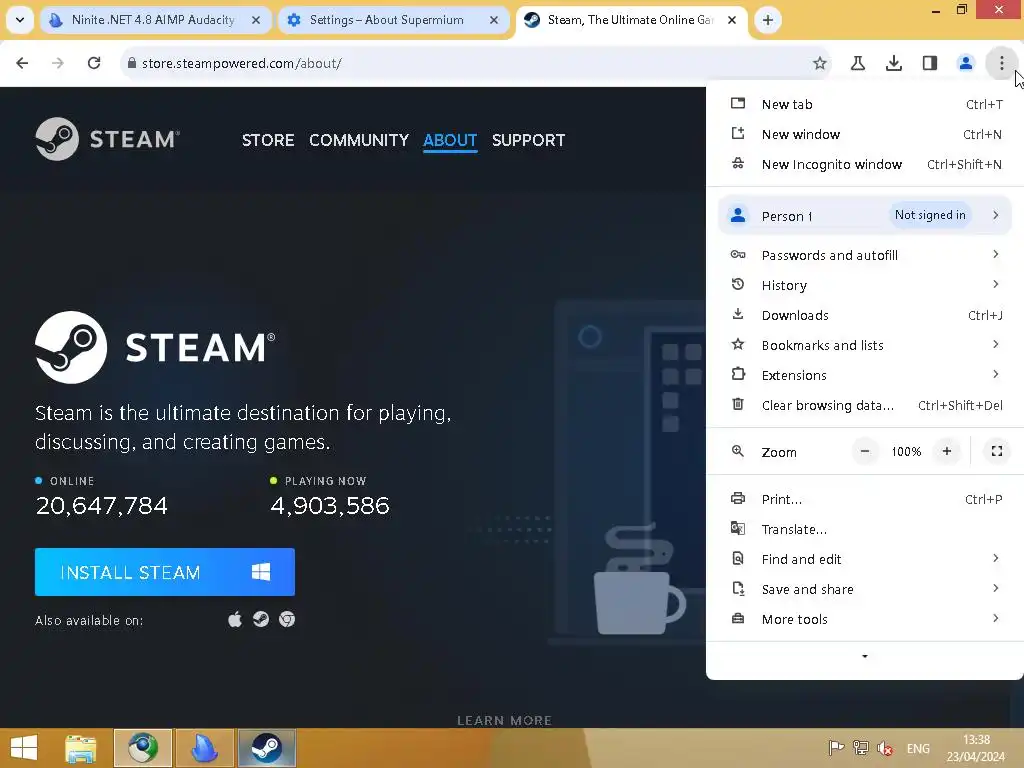Viewport: 1024px width, 768px height.
Task: Click the muted volume tray icon
Action: click(885, 748)
